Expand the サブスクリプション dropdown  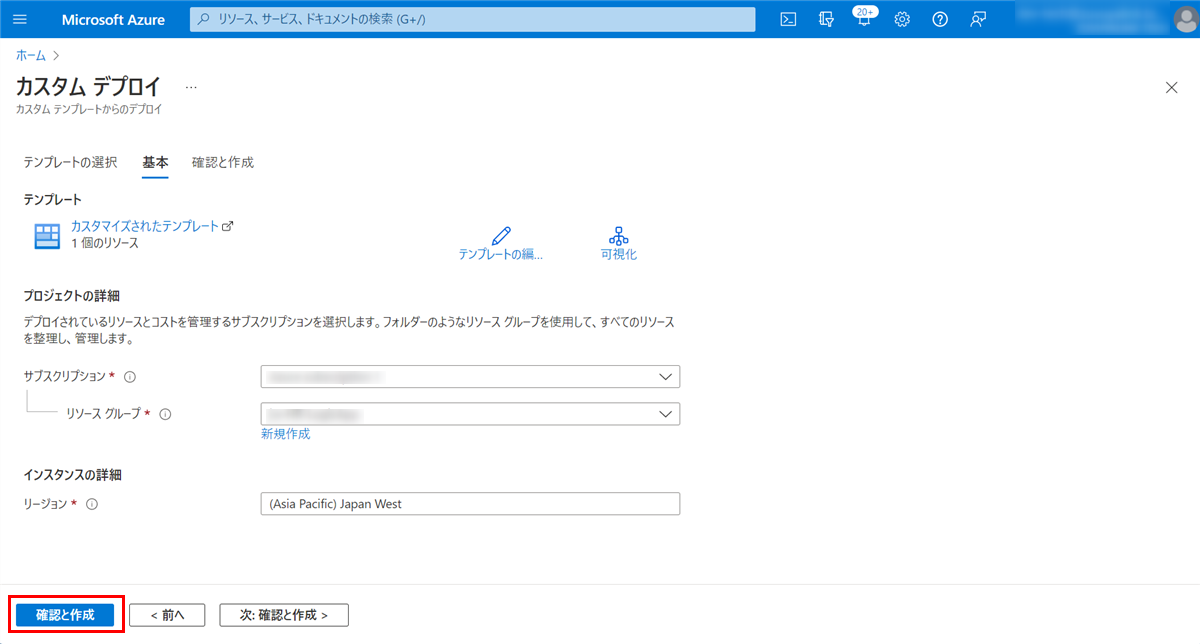(x=470, y=377)
